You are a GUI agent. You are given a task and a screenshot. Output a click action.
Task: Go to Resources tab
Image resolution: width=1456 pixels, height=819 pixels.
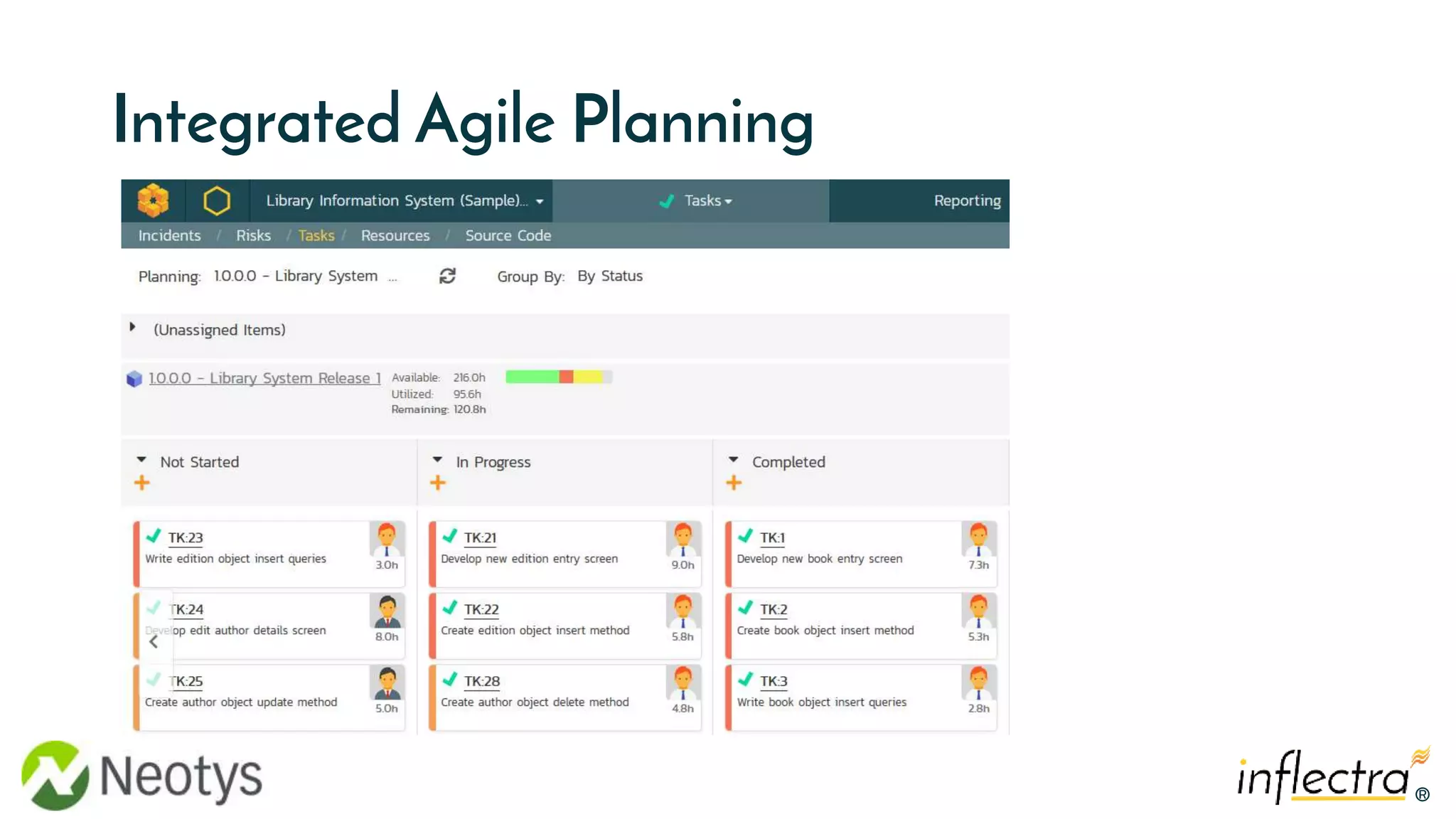tap(395, 235)
